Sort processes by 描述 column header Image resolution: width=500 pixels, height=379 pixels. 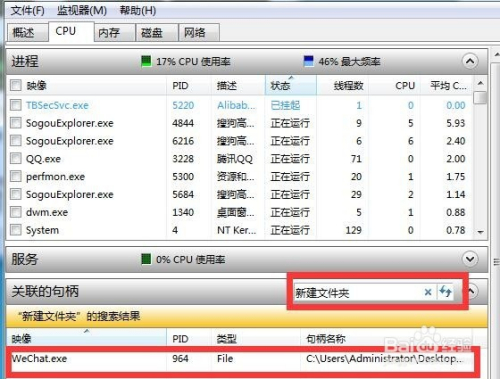(x=238, y=86)
